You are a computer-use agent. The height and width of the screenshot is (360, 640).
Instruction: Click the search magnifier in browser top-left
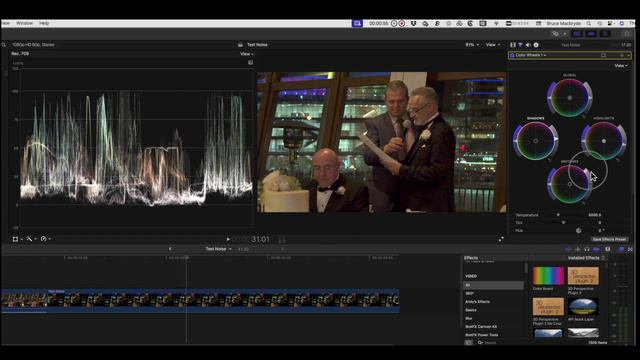point(4,45)
